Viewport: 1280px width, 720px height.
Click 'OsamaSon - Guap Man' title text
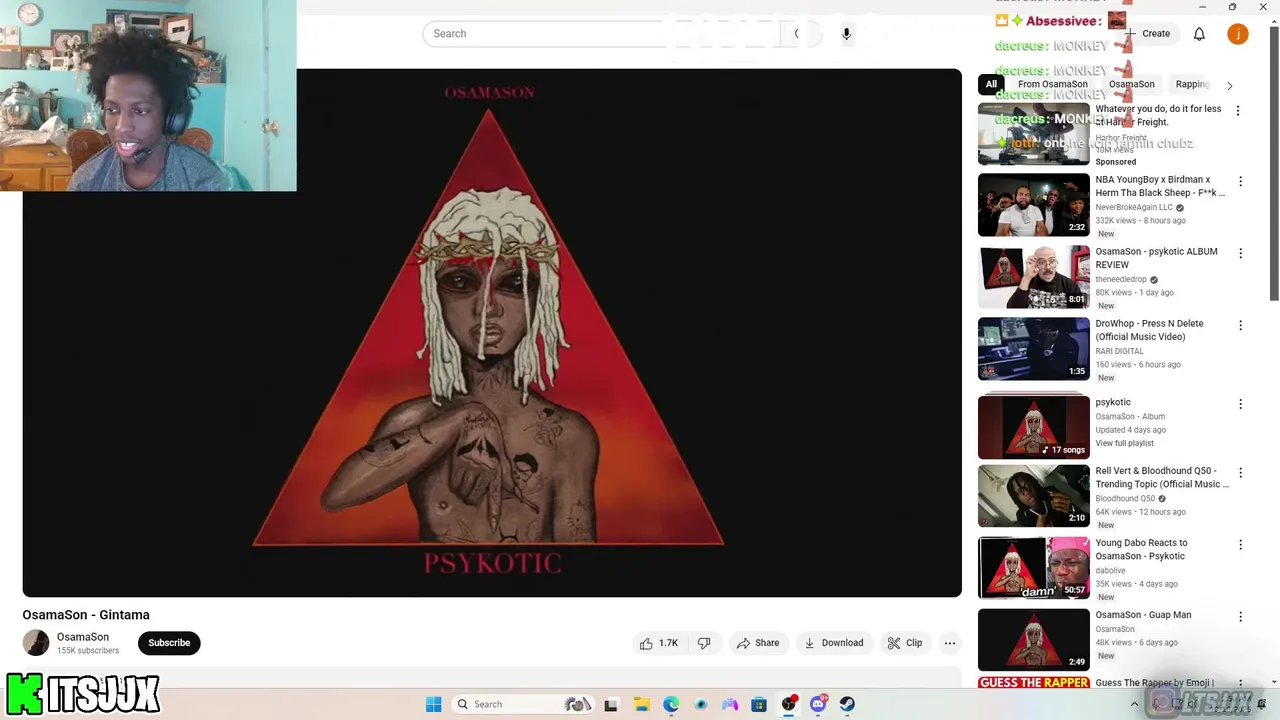point(1143,615)
